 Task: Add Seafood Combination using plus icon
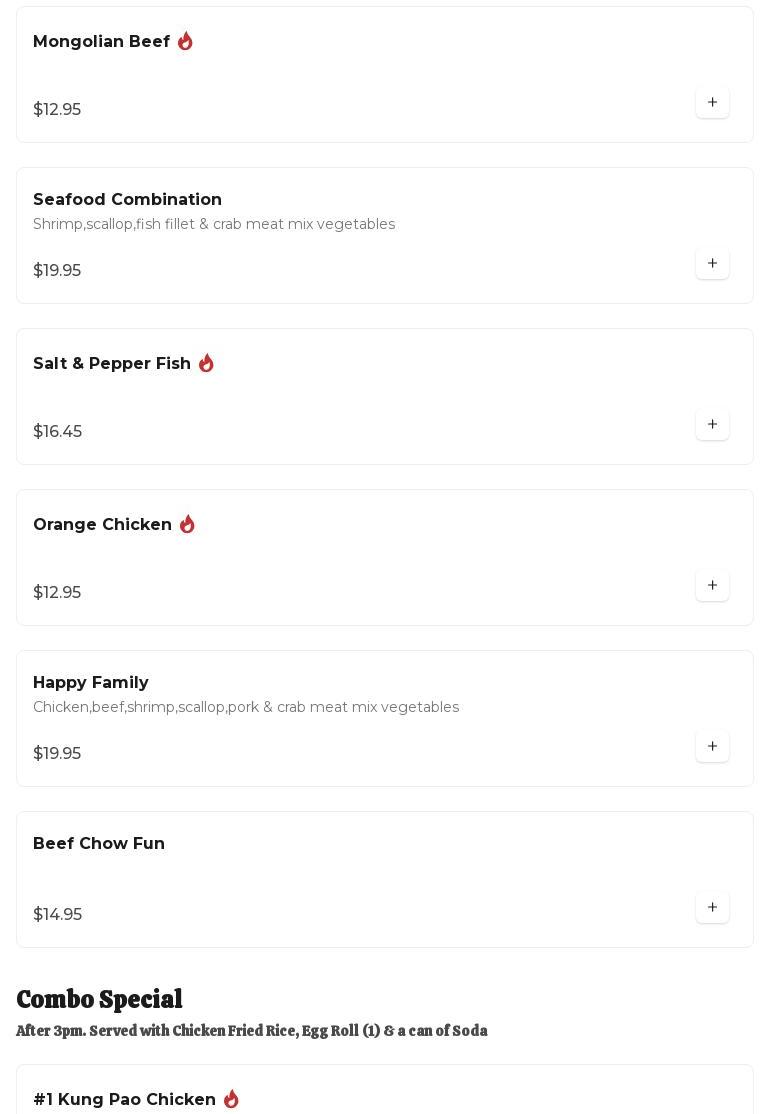click(x=712, y=264)
